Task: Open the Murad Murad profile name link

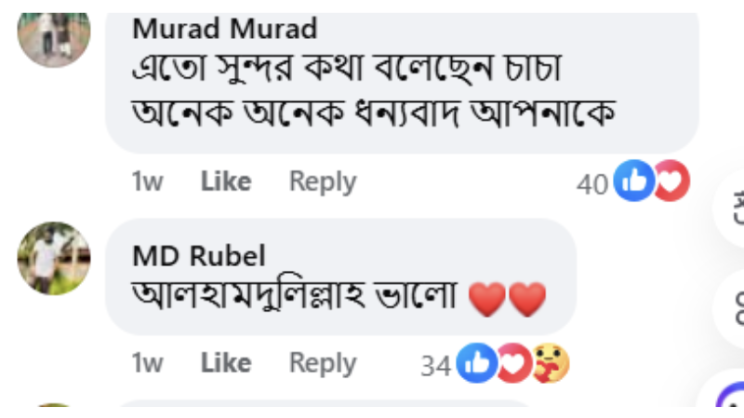Action: (x=224, y=28)
